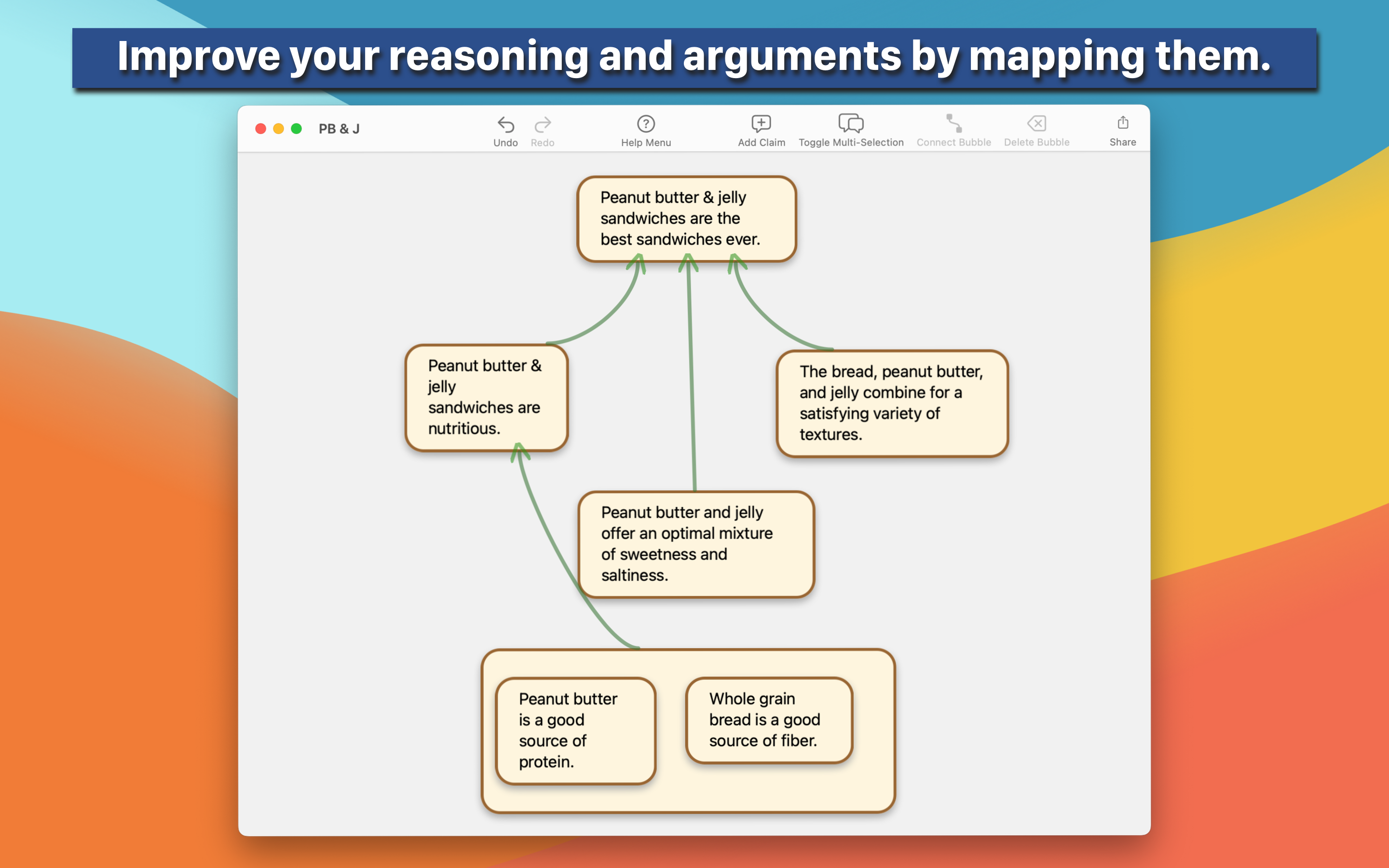Toggle Multi-Selection mode
The image size is (1389, 868).
click(851, 124)
